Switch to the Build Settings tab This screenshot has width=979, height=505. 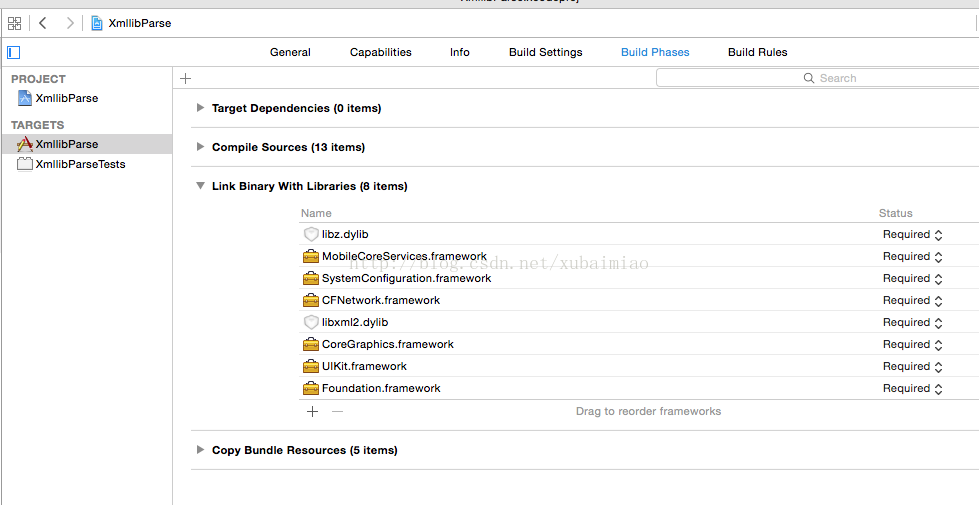pyautogui.click(x=546, y=52)
